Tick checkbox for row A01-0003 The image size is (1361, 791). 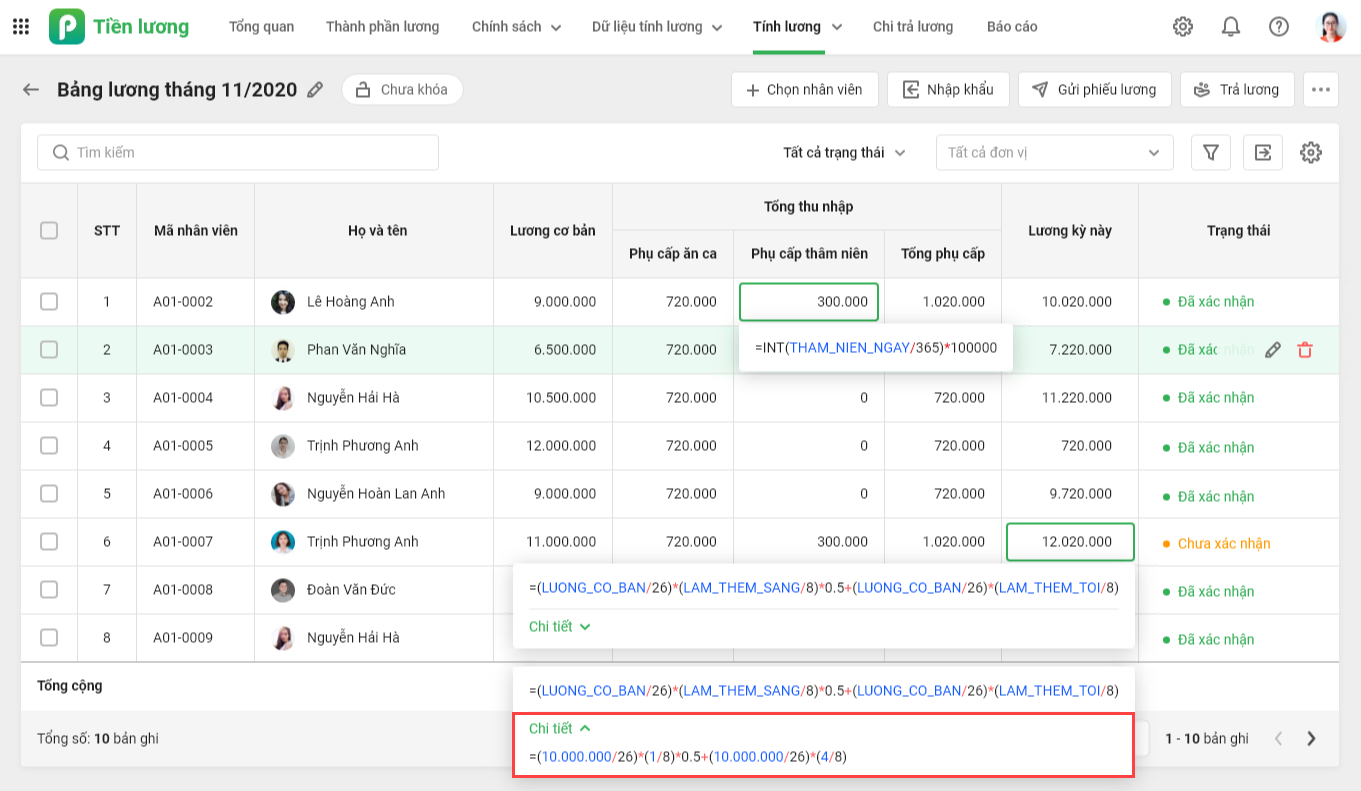pyautogui.click(x=49, y=349)
